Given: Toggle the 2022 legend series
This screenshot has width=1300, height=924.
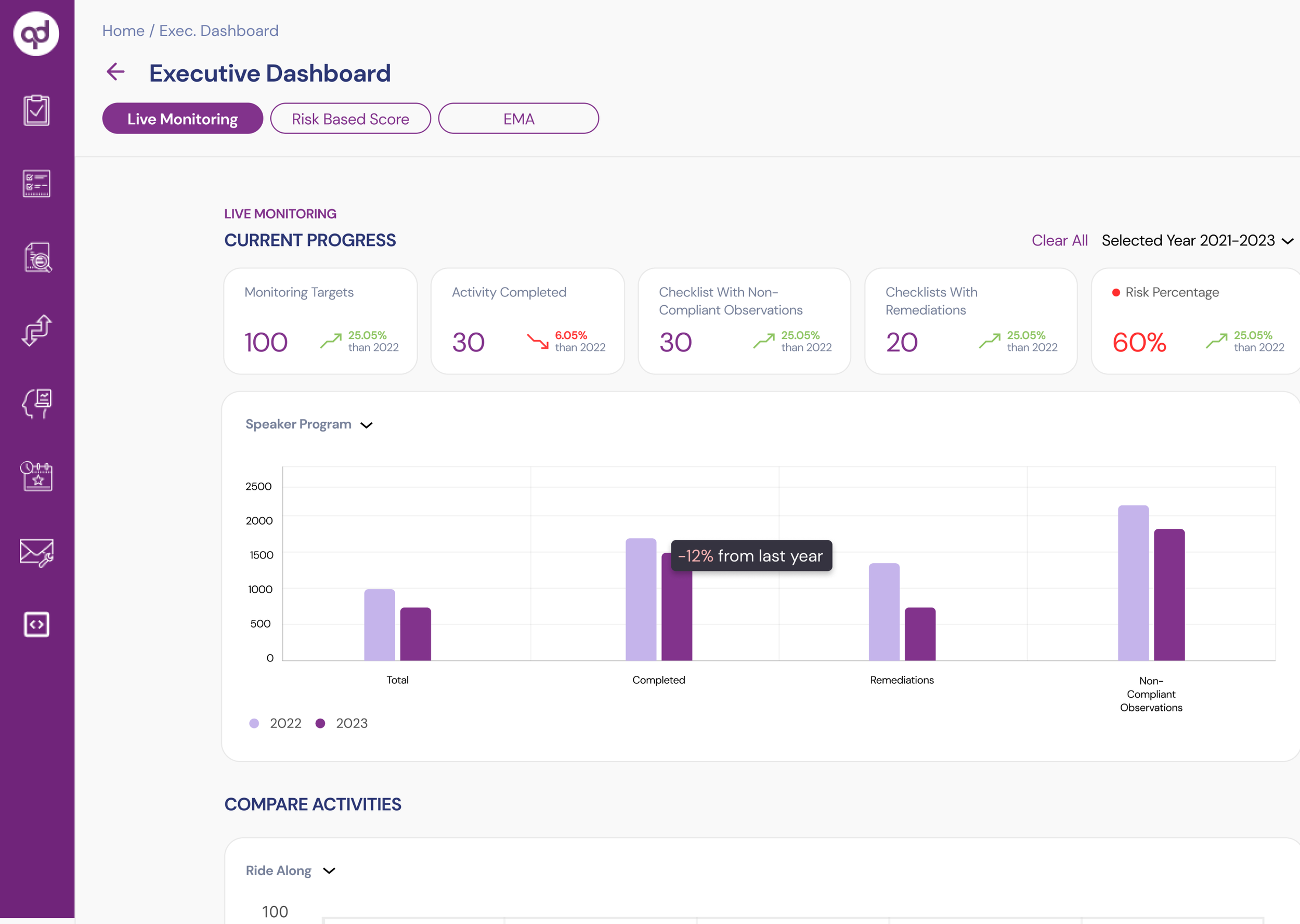Looking at the screenshot, I should click(x=276, y=723).
